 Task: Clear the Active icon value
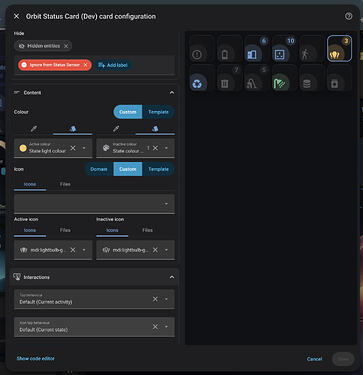[73, 250]
